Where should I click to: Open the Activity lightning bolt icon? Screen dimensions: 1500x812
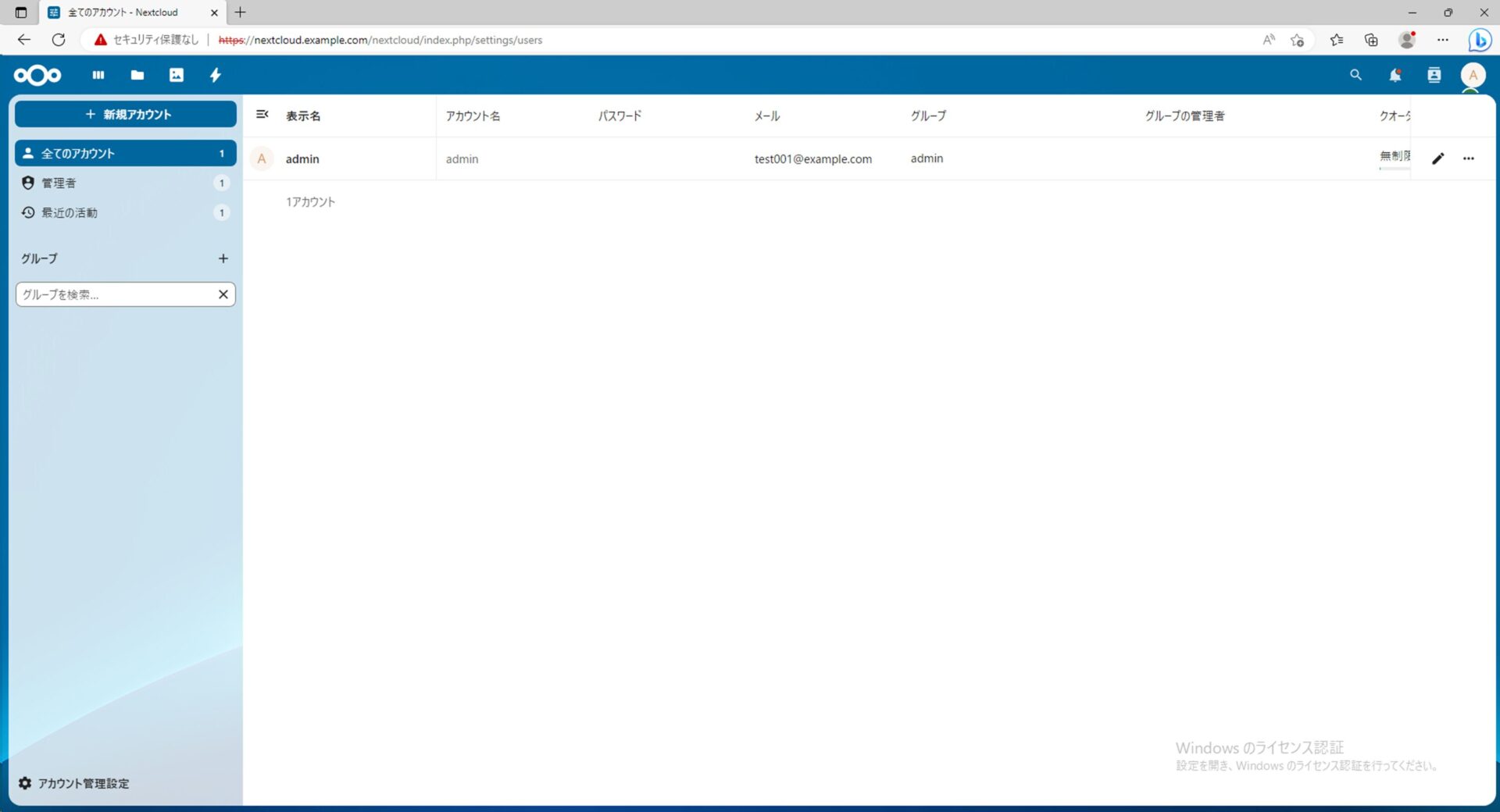point(216,75)
